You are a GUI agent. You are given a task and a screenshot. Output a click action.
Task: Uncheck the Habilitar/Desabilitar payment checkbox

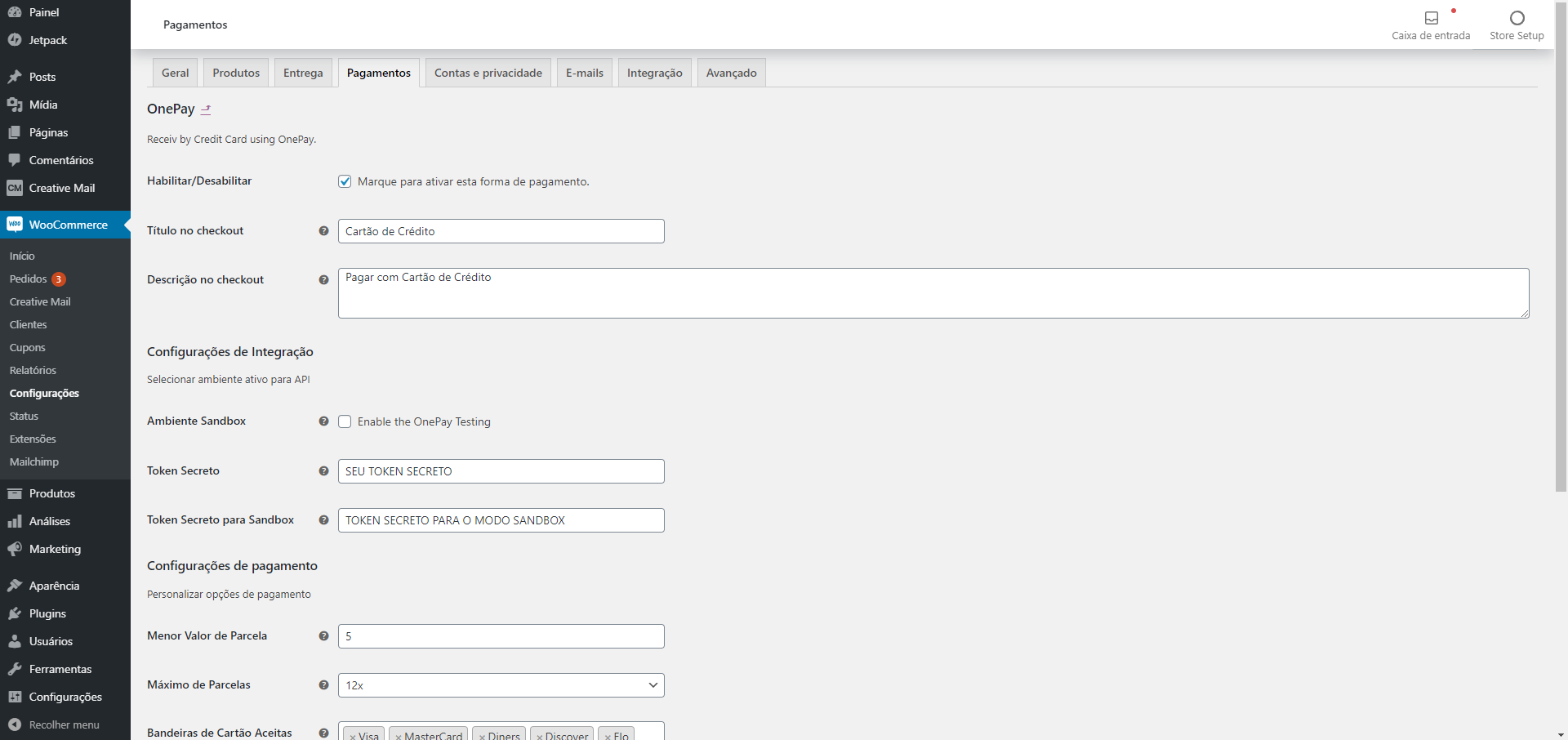pyautogui.click(x=345, y=181)
